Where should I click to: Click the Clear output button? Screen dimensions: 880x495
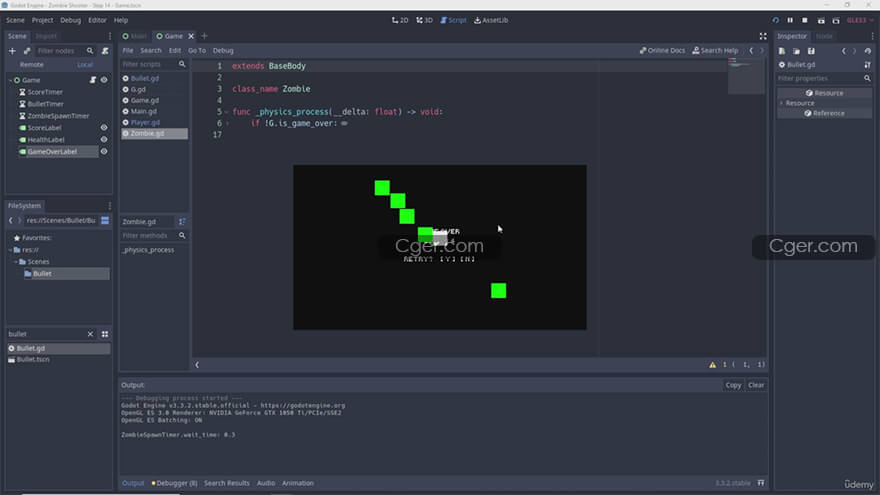[756, 385]
